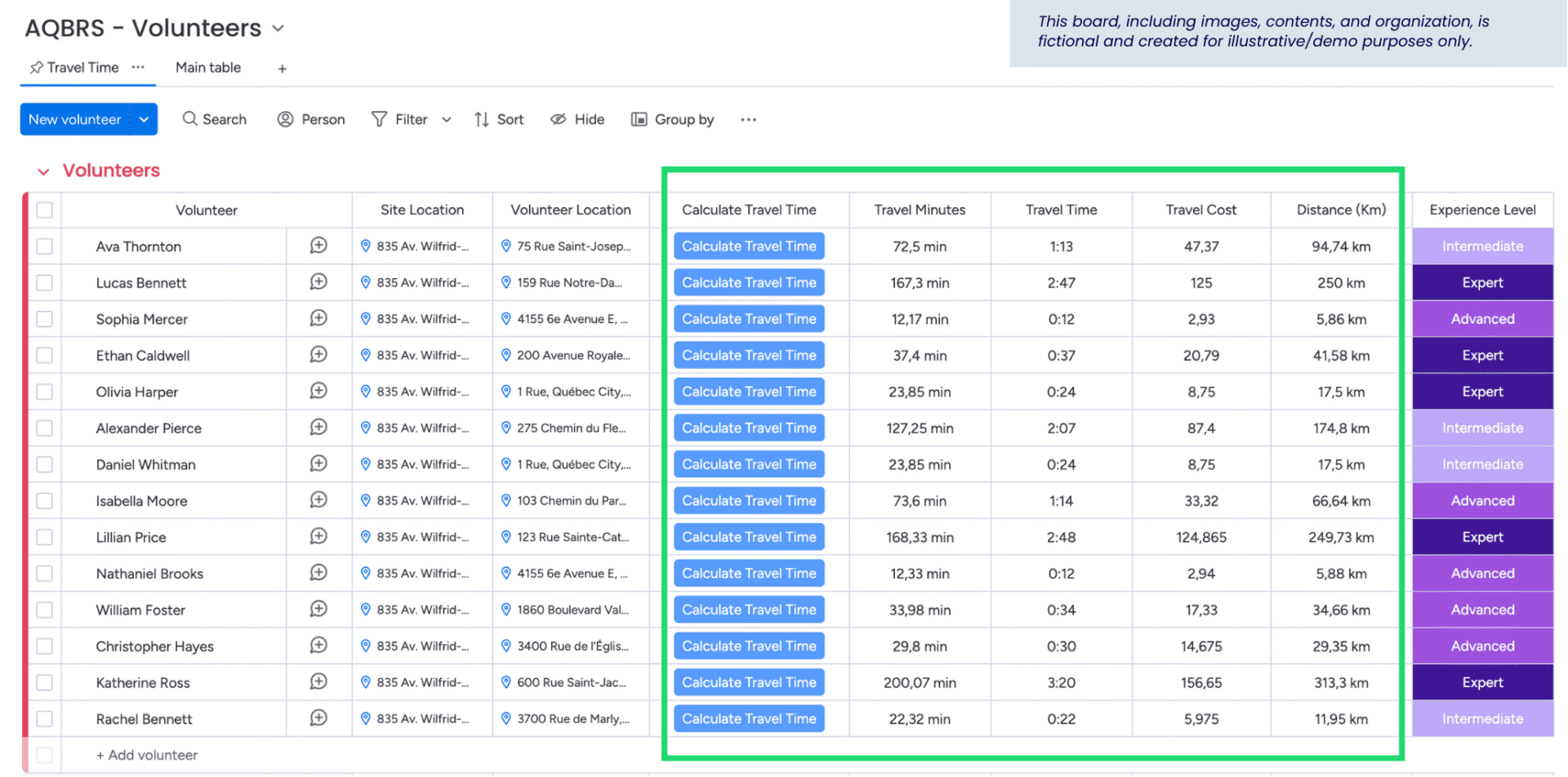Open the AQBRS - Volunteers board title dropdown
Screen dimensions: 1568x777
coord(278,29)
